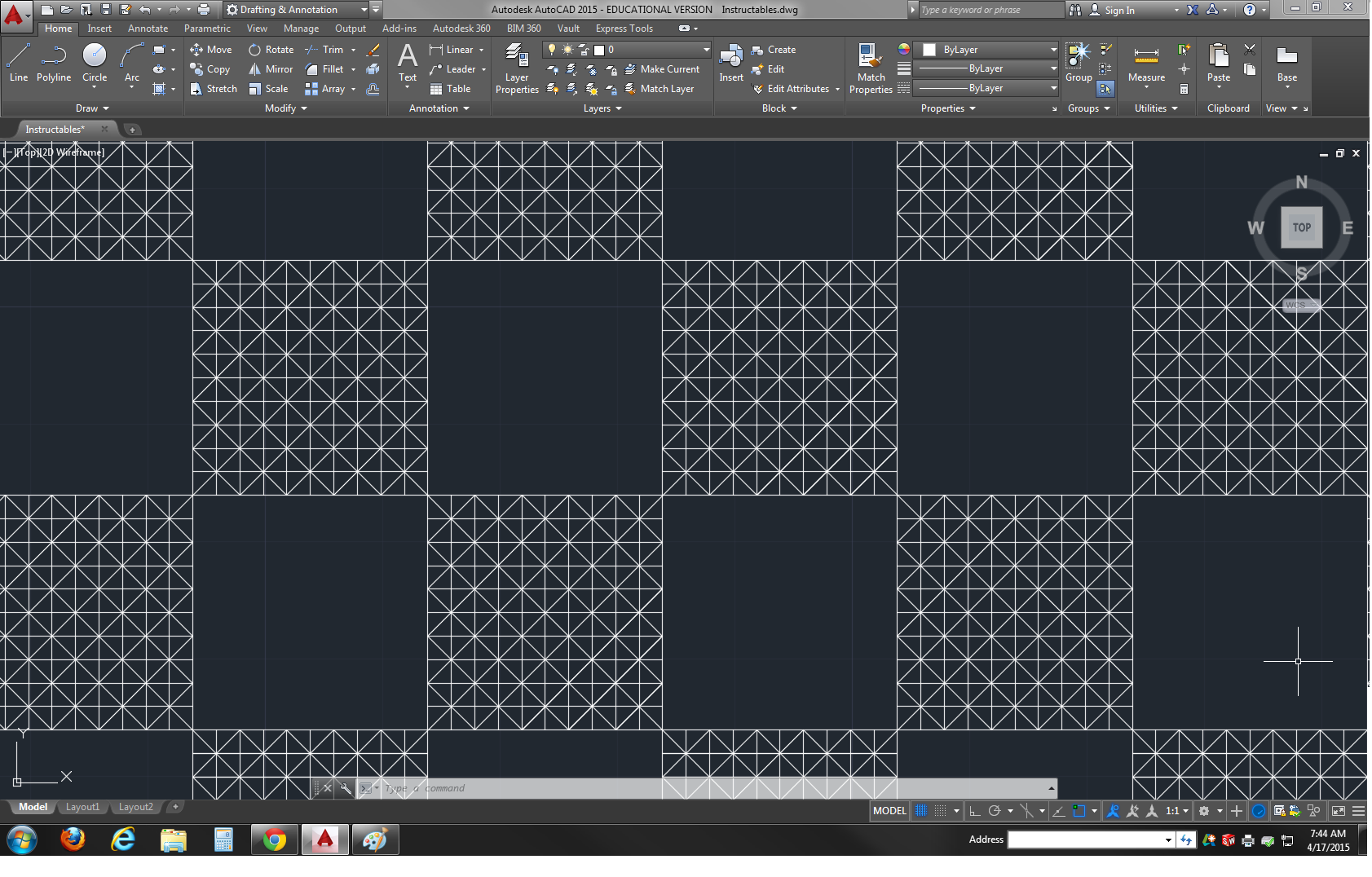Open the layer name dropdown
The height and width of the screenshot is (877, 1372).
627,50
